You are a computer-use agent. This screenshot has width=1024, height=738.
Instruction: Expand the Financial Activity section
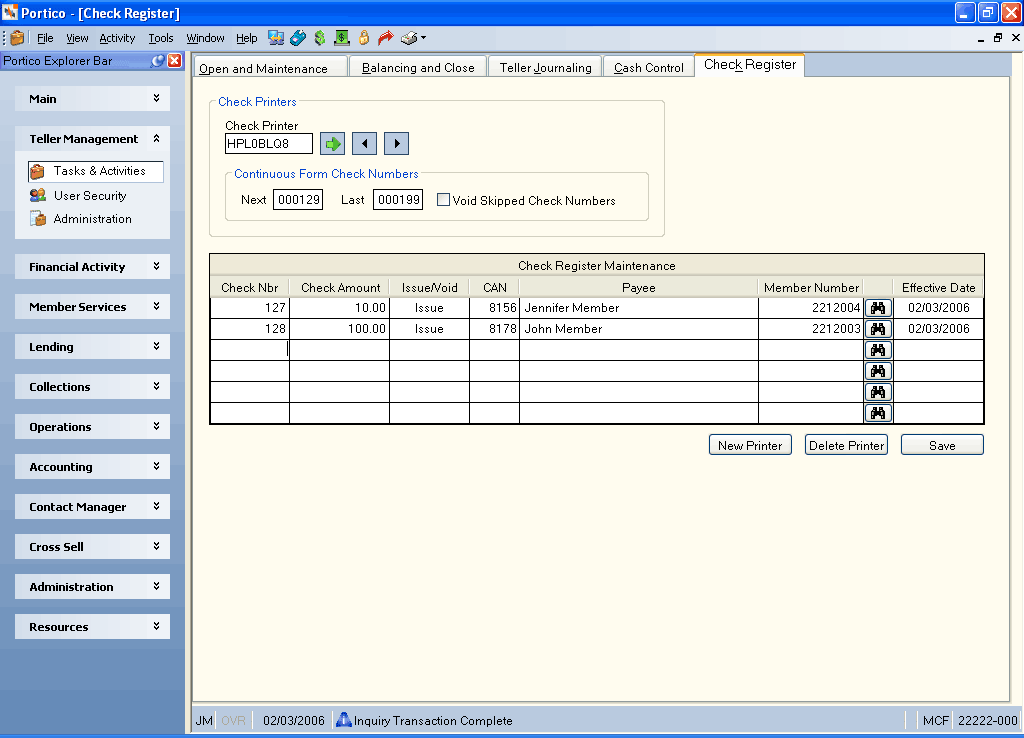tap(92, 266)
